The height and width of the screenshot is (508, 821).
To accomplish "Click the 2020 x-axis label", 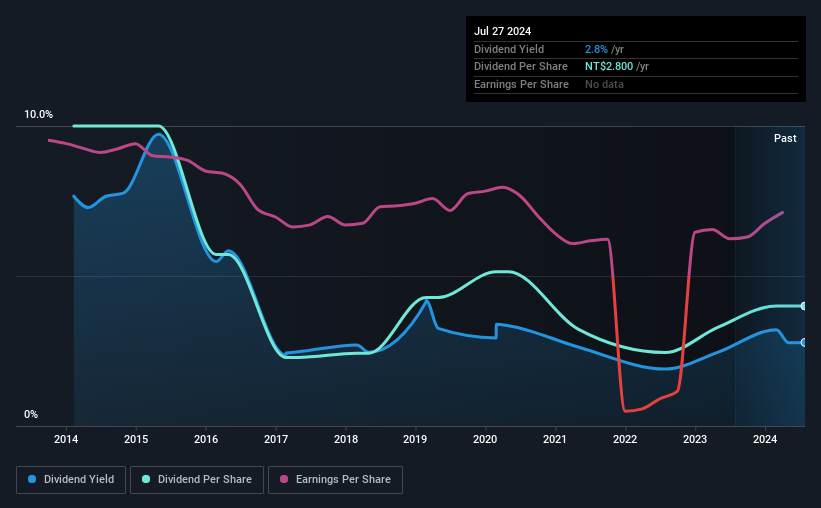I will tap(485, 439).
